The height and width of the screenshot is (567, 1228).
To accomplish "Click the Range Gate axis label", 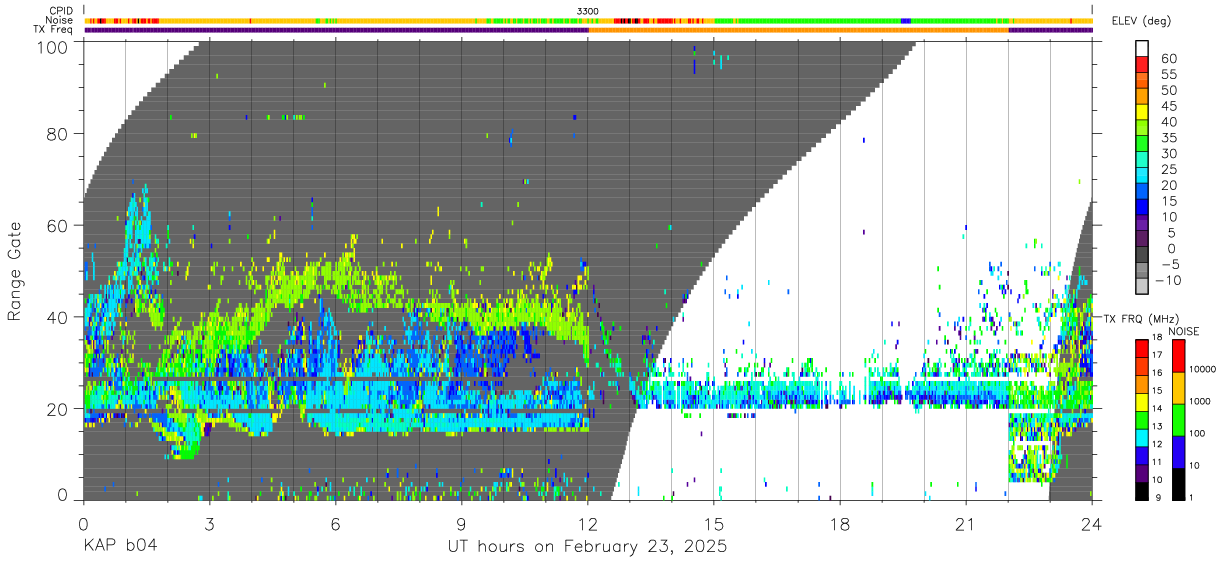I will 16,272.
